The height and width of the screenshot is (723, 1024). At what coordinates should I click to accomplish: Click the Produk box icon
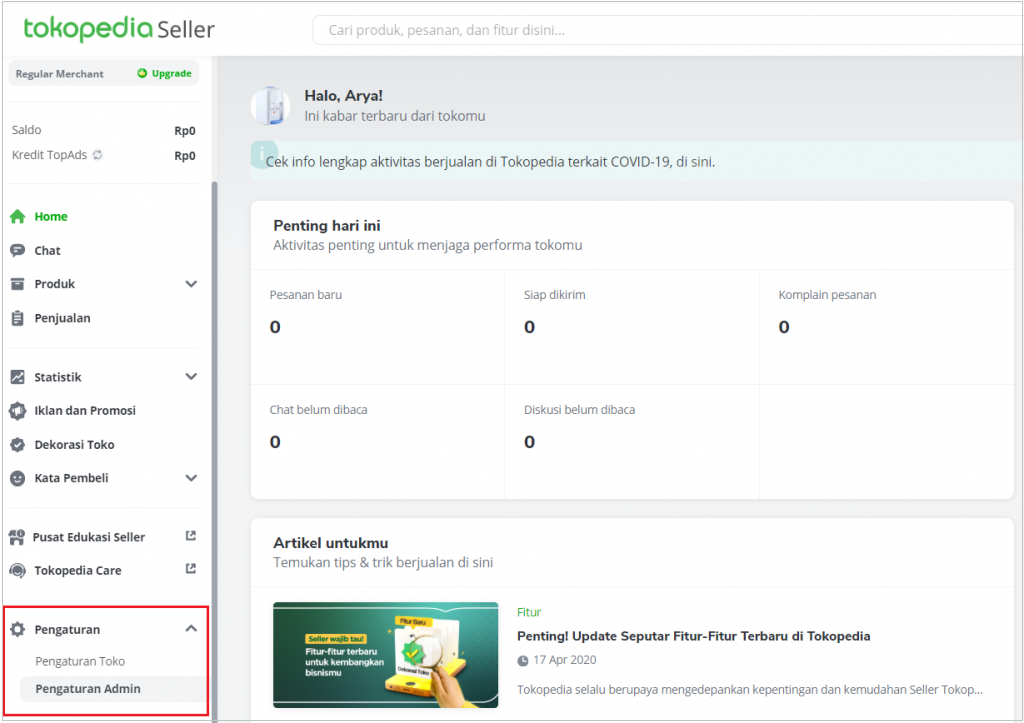coord(18,284)
